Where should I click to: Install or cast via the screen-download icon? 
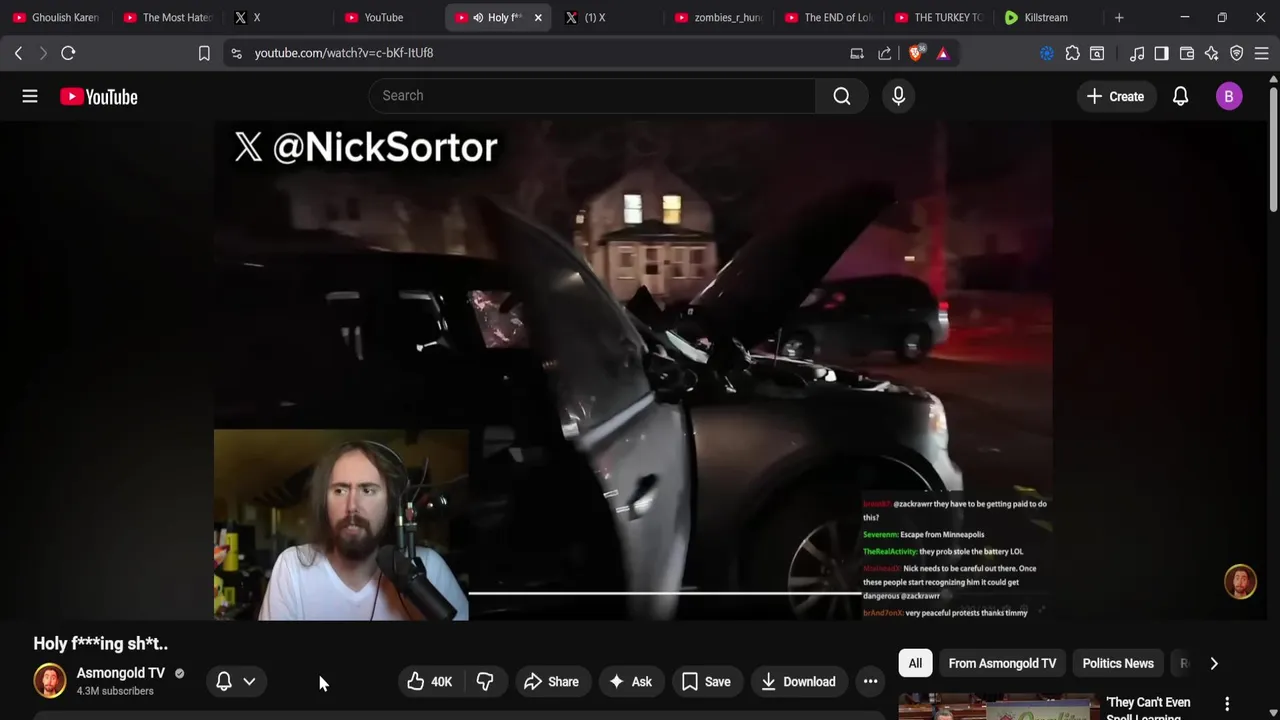[x=857, y=53]
